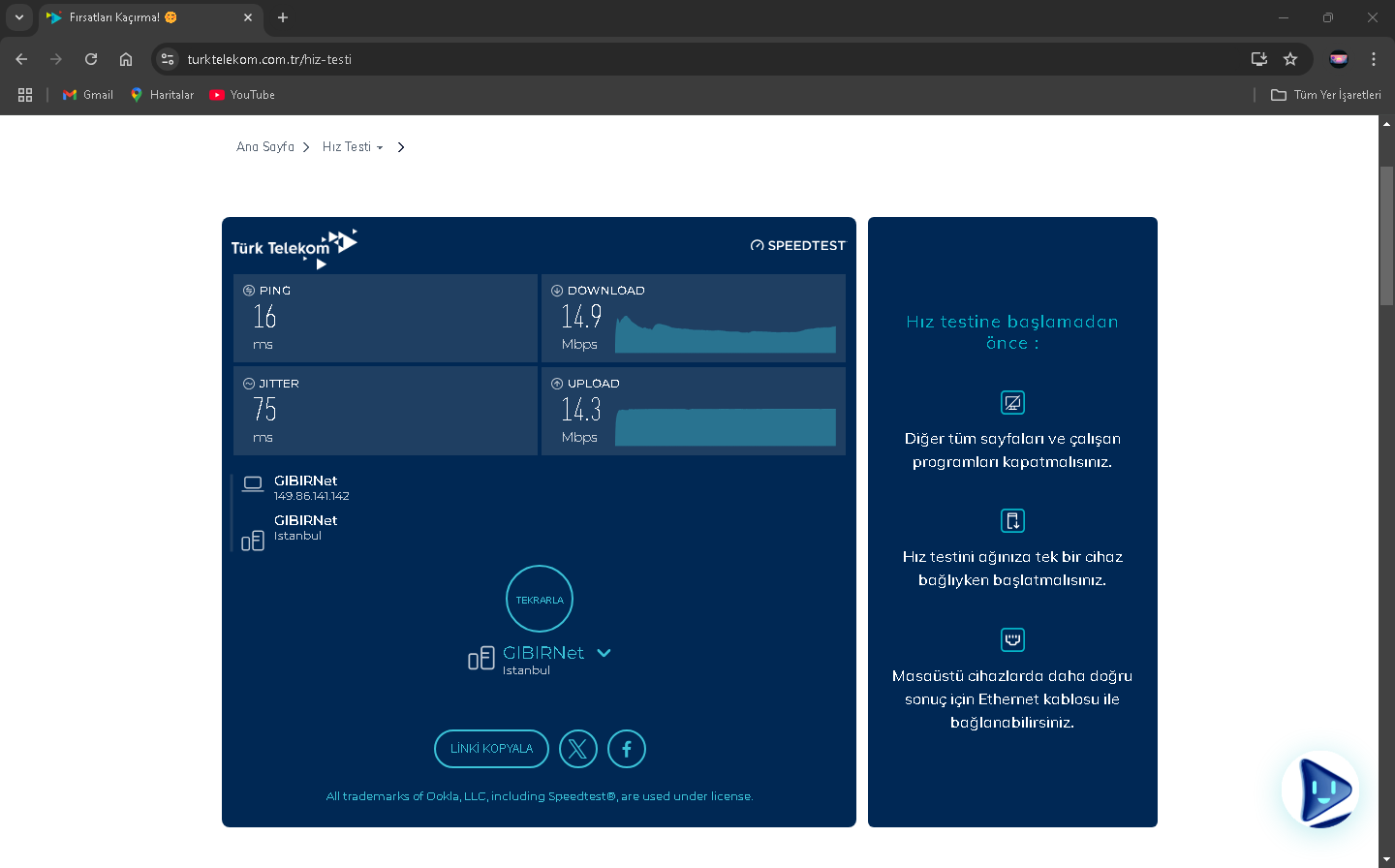Go forward in browser history
Image resolution: width=1395 pixels, height=868 pixels.
click(56, 59)
